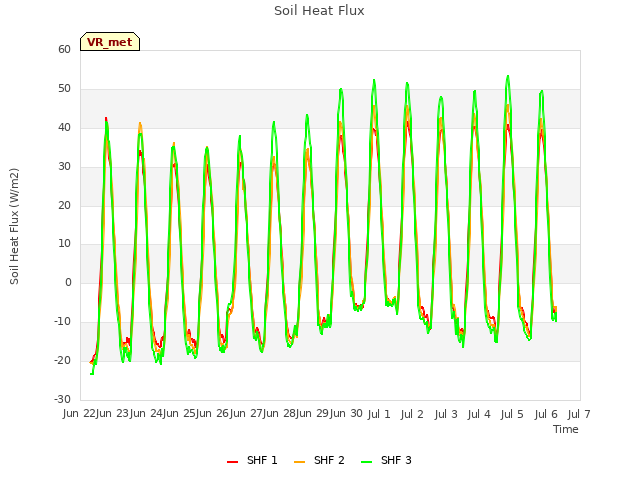Screen dimensions: 640x480
Task: Click the 0 y-axis tick label
Action: (68, 282)
